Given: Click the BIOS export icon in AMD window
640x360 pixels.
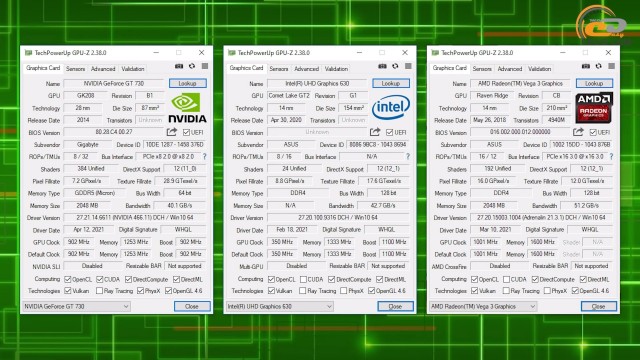Looking at the screenshot, I should click(x=578, y=132).
